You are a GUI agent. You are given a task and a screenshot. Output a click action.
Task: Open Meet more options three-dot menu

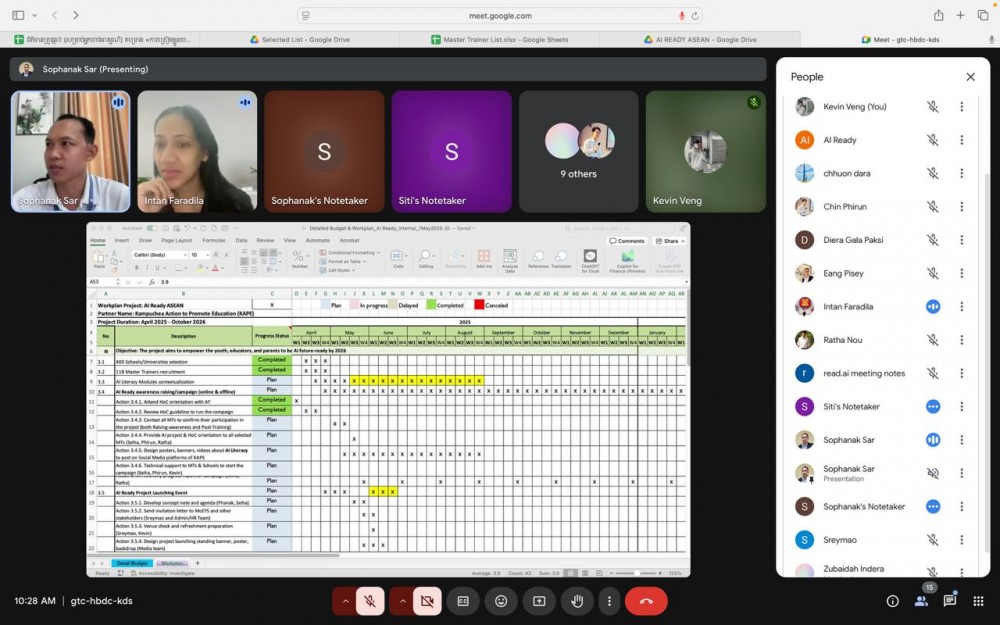(x=609, y=601)
